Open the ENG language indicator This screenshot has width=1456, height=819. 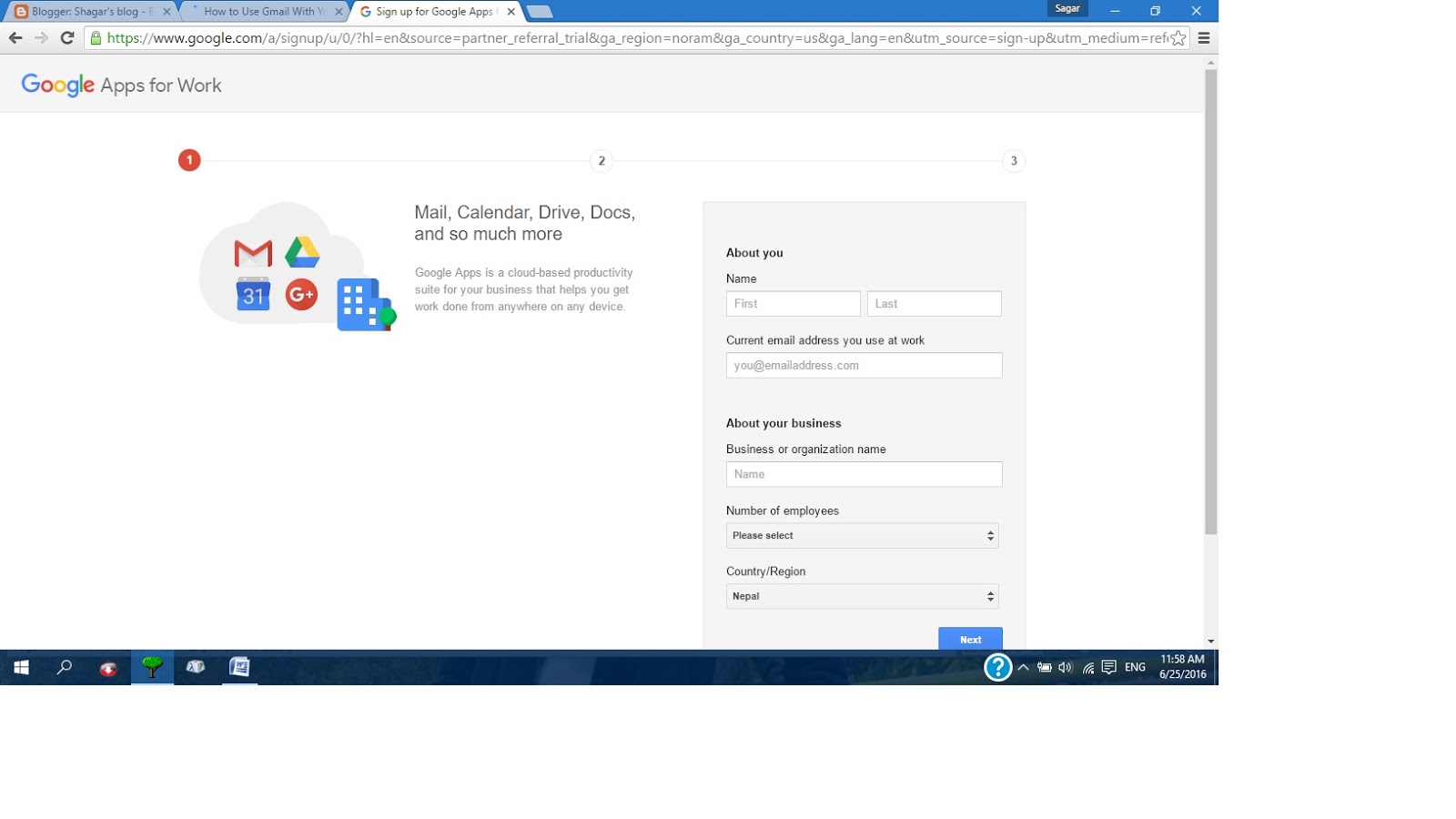1135,667
